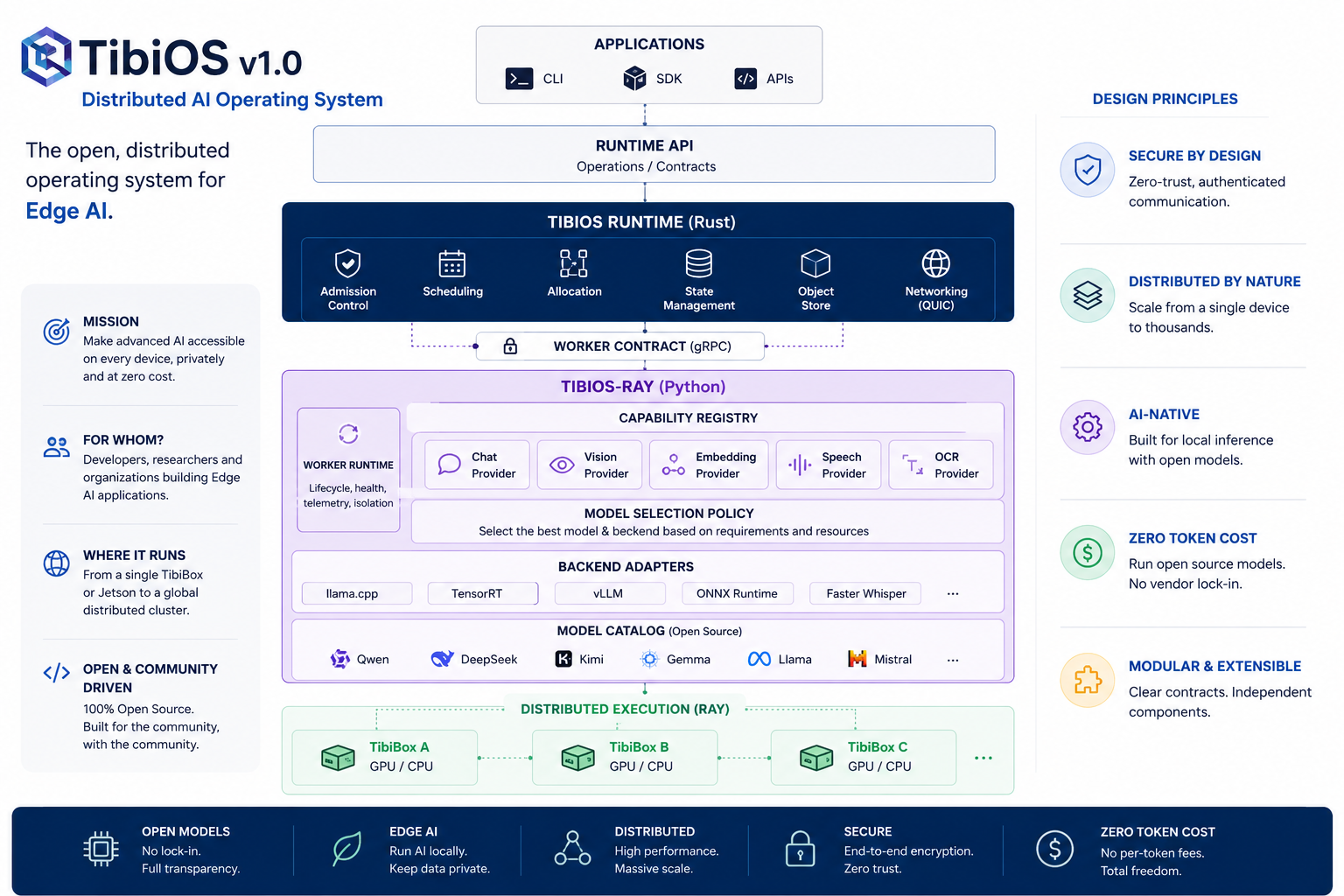The image size is (1344, 896).
Task: Select the padlock icon in the bottom Secure section
Action: coord(800,849)
